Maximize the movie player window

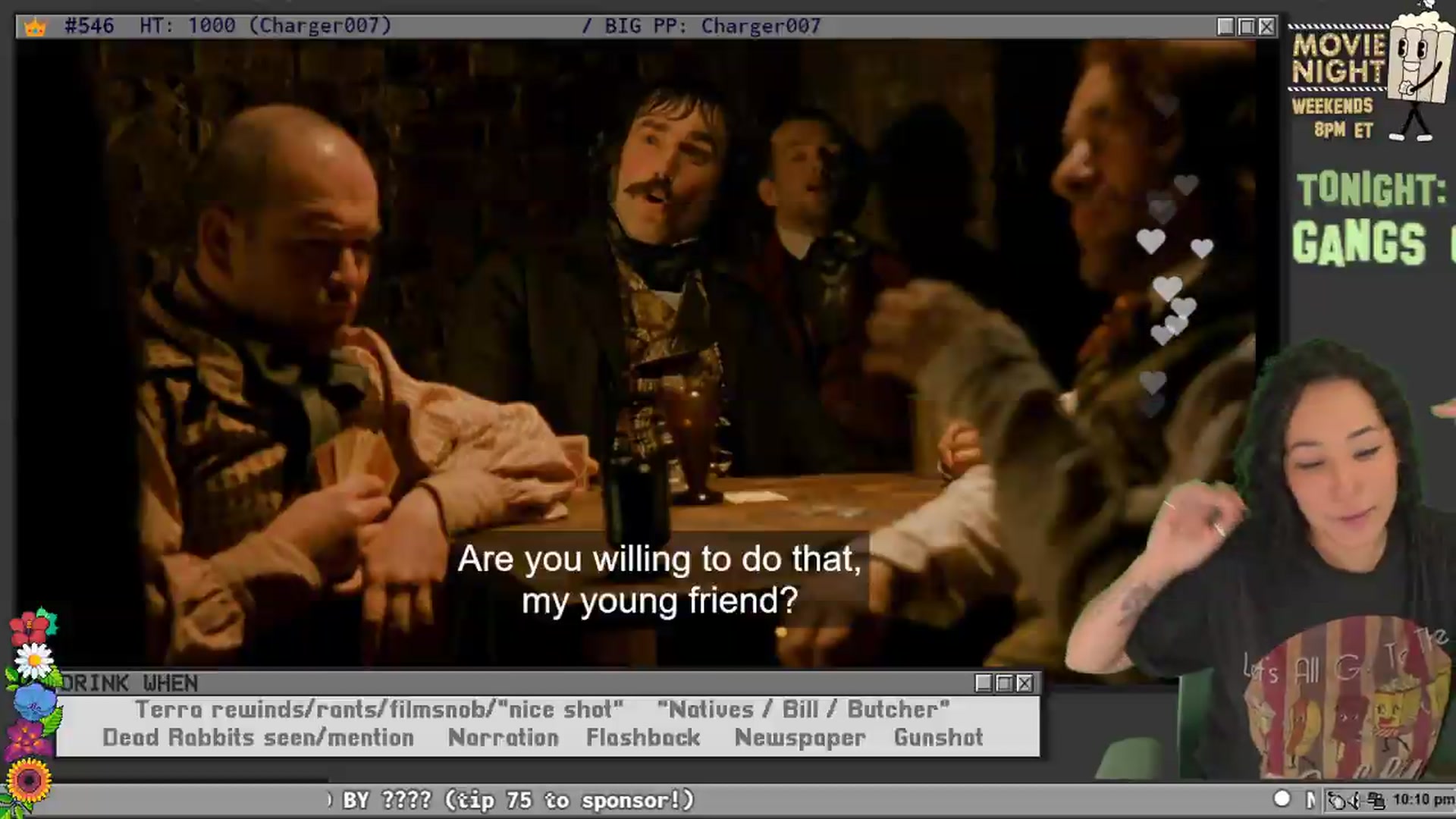coord(1246,27)
